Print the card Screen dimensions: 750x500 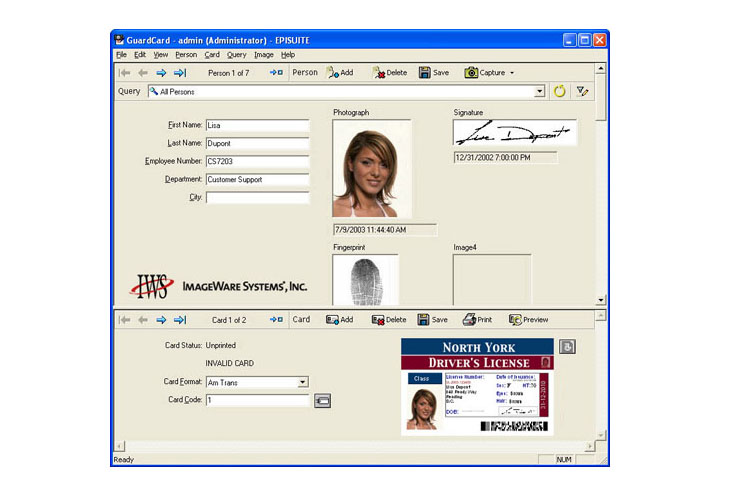tap(477, 320)
